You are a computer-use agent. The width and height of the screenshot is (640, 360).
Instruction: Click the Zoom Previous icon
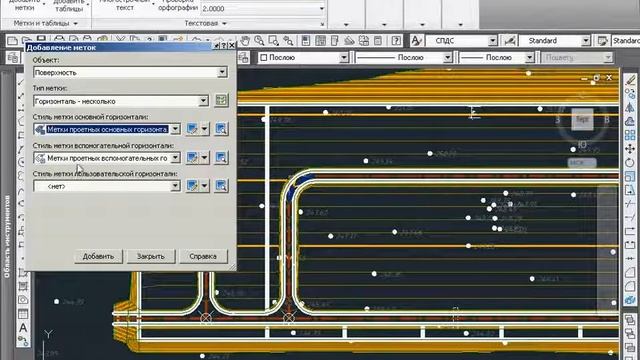tap(288, 40)
